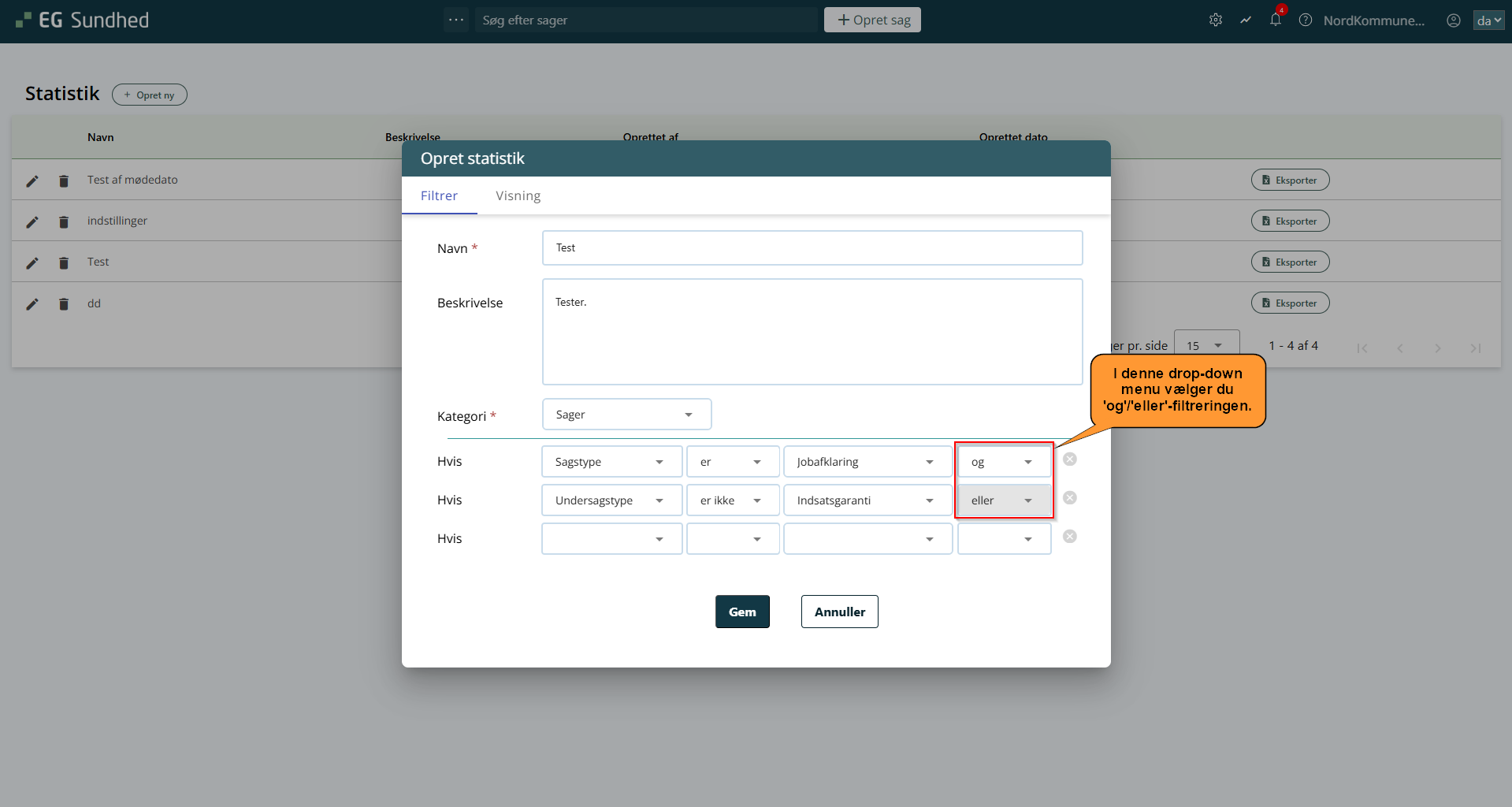Screen dimensions: 1512x807
Task: Open the 'og' logic dropdown
Action: click(x=1003, y=462)
